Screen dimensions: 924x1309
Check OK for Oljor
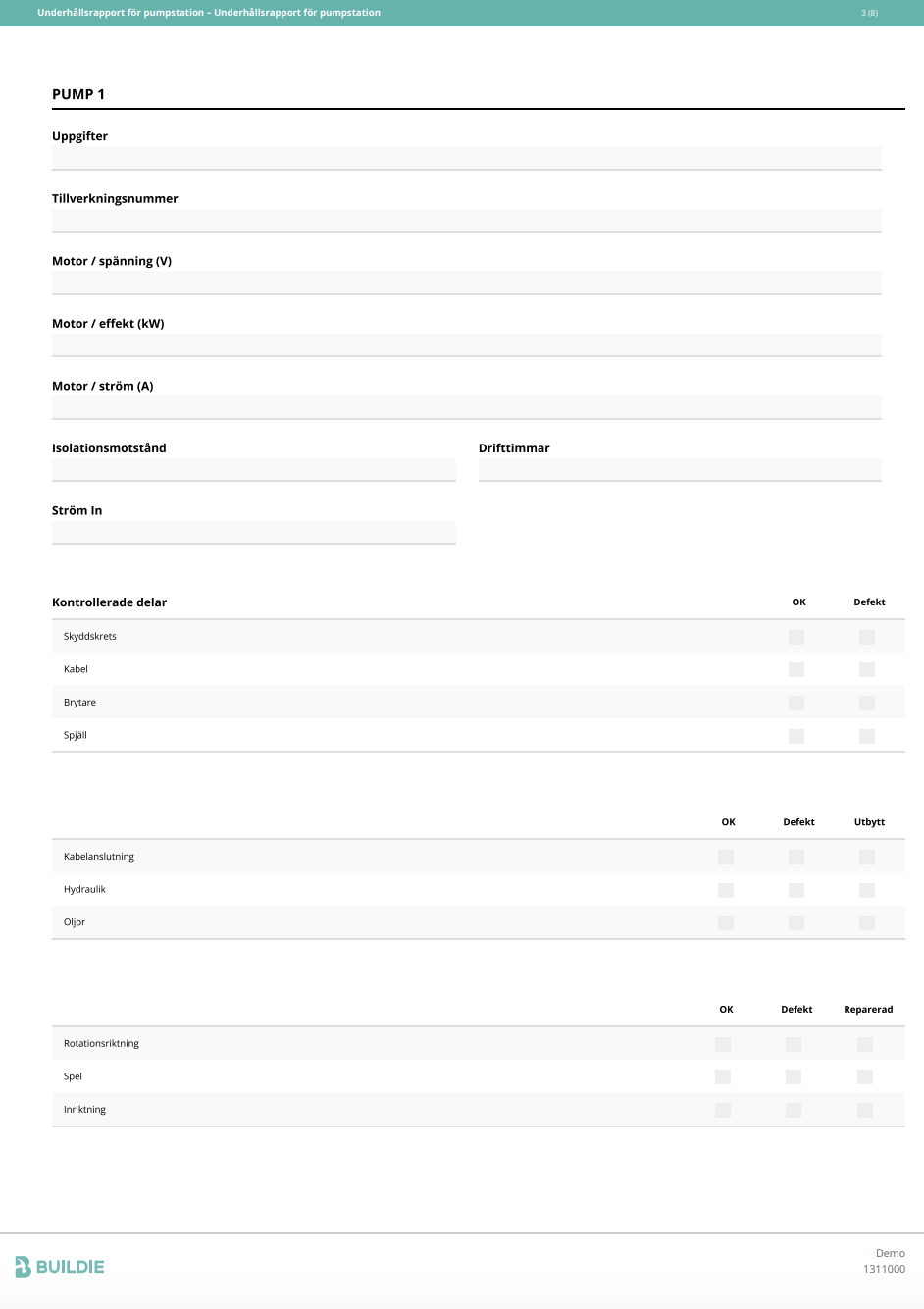click(x=726, y=922)
